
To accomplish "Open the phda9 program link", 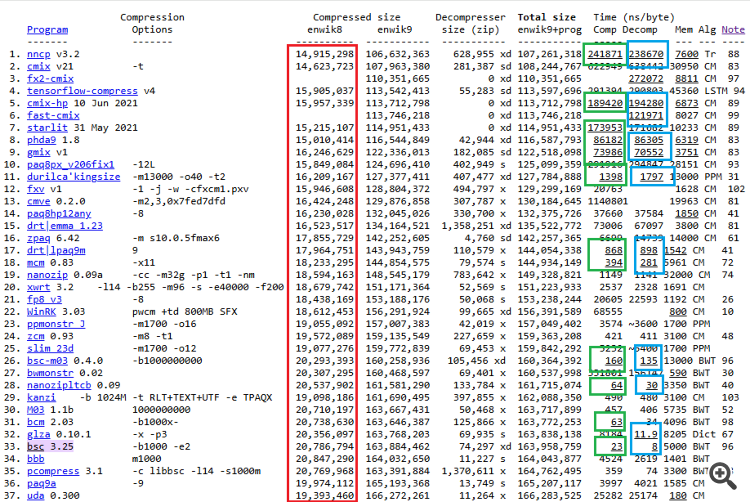I will coord(41,140).
